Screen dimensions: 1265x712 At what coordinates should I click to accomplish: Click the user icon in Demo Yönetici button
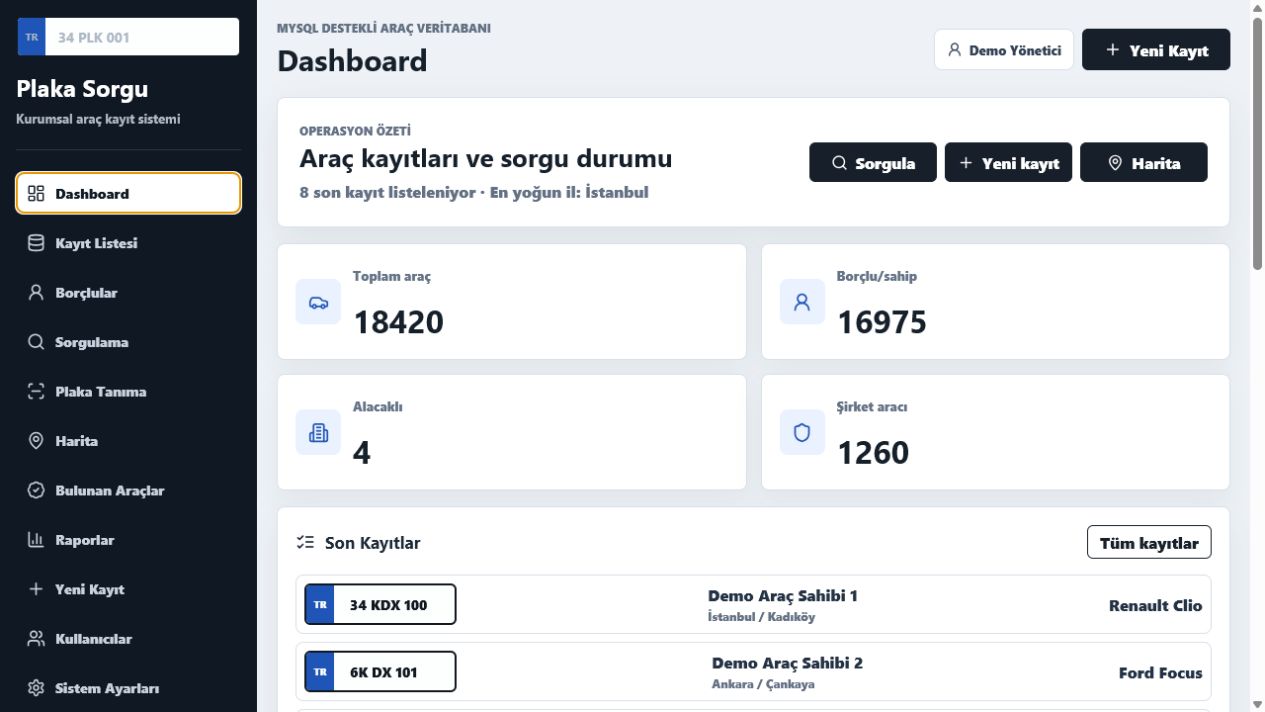tap(954, 50)
